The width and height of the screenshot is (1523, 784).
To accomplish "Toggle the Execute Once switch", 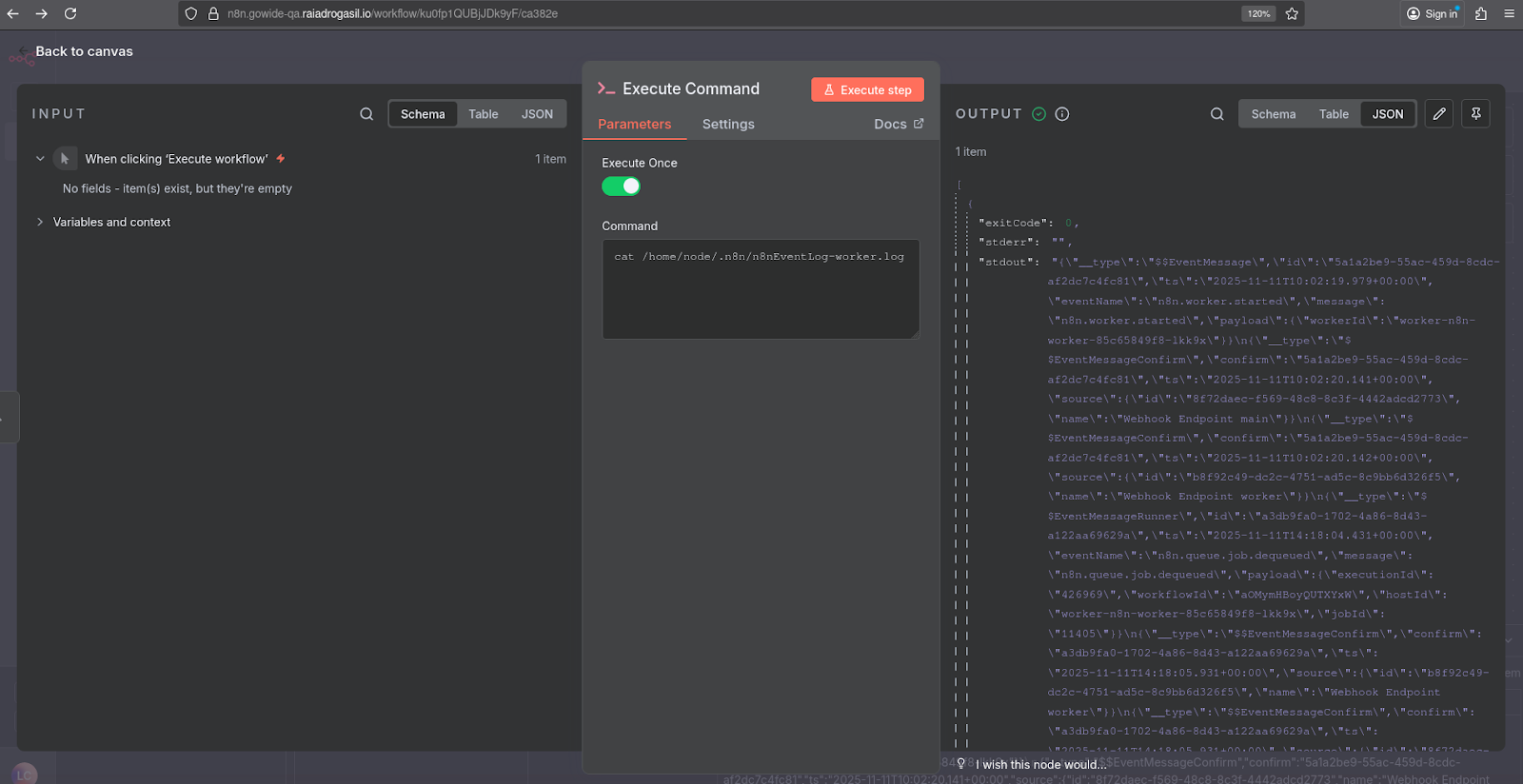I will point(621,186).
